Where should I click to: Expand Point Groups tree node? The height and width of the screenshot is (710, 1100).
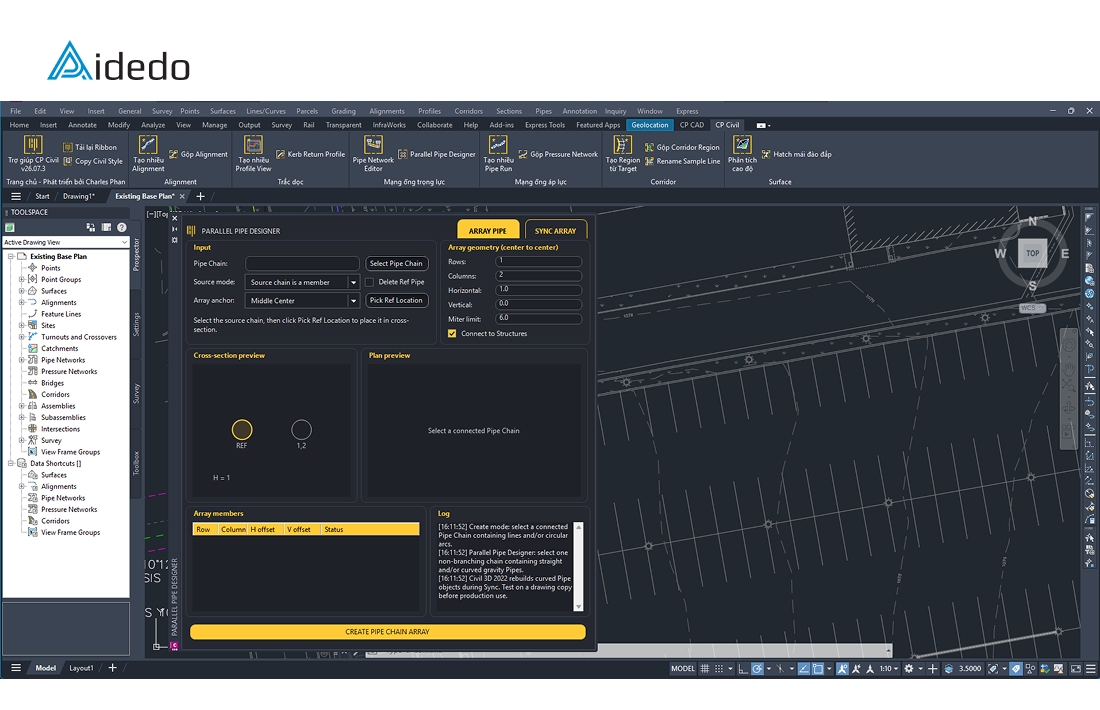22,280
